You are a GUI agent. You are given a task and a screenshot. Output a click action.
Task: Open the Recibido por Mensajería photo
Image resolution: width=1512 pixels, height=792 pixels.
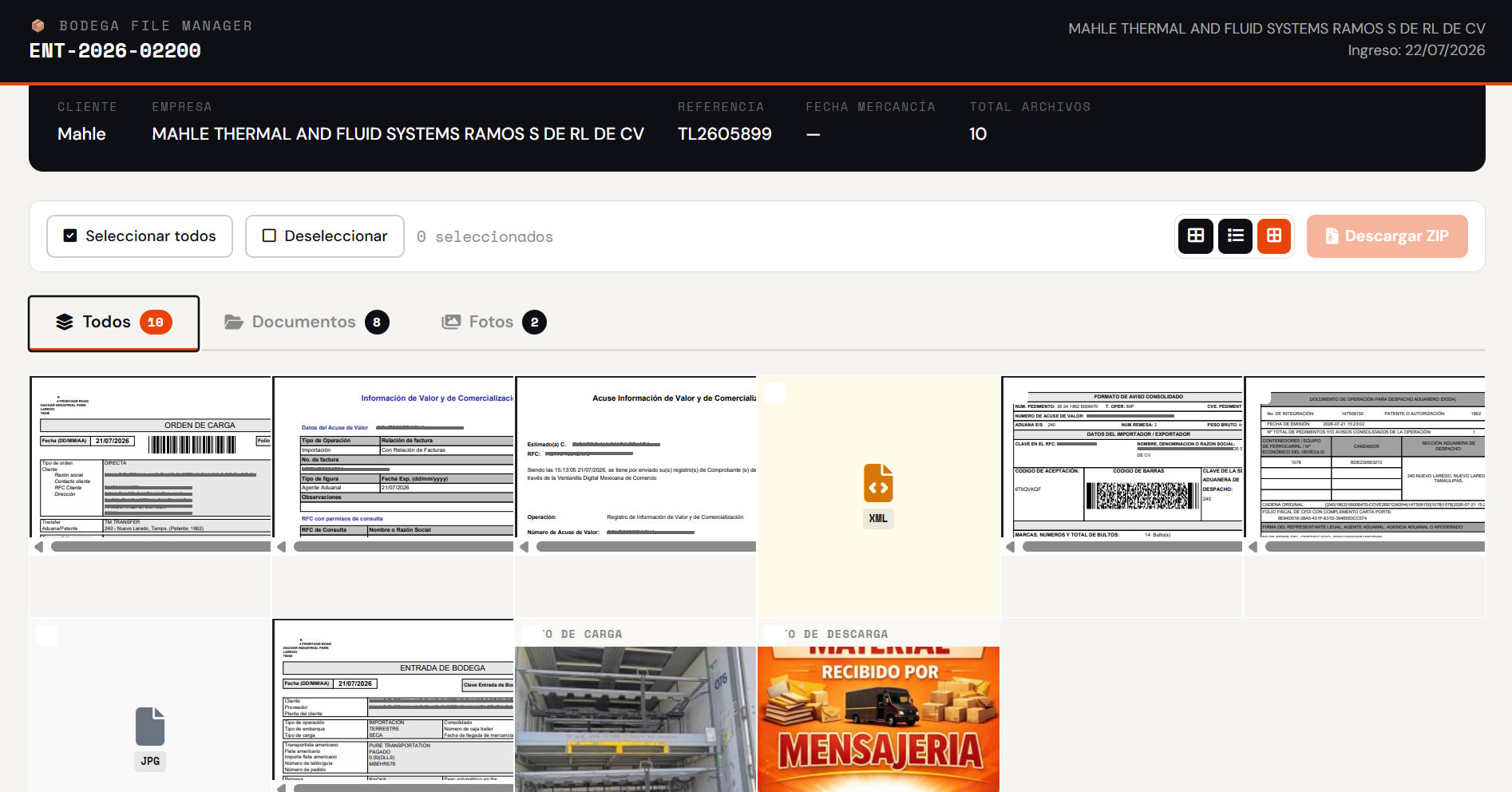[879, 719]
